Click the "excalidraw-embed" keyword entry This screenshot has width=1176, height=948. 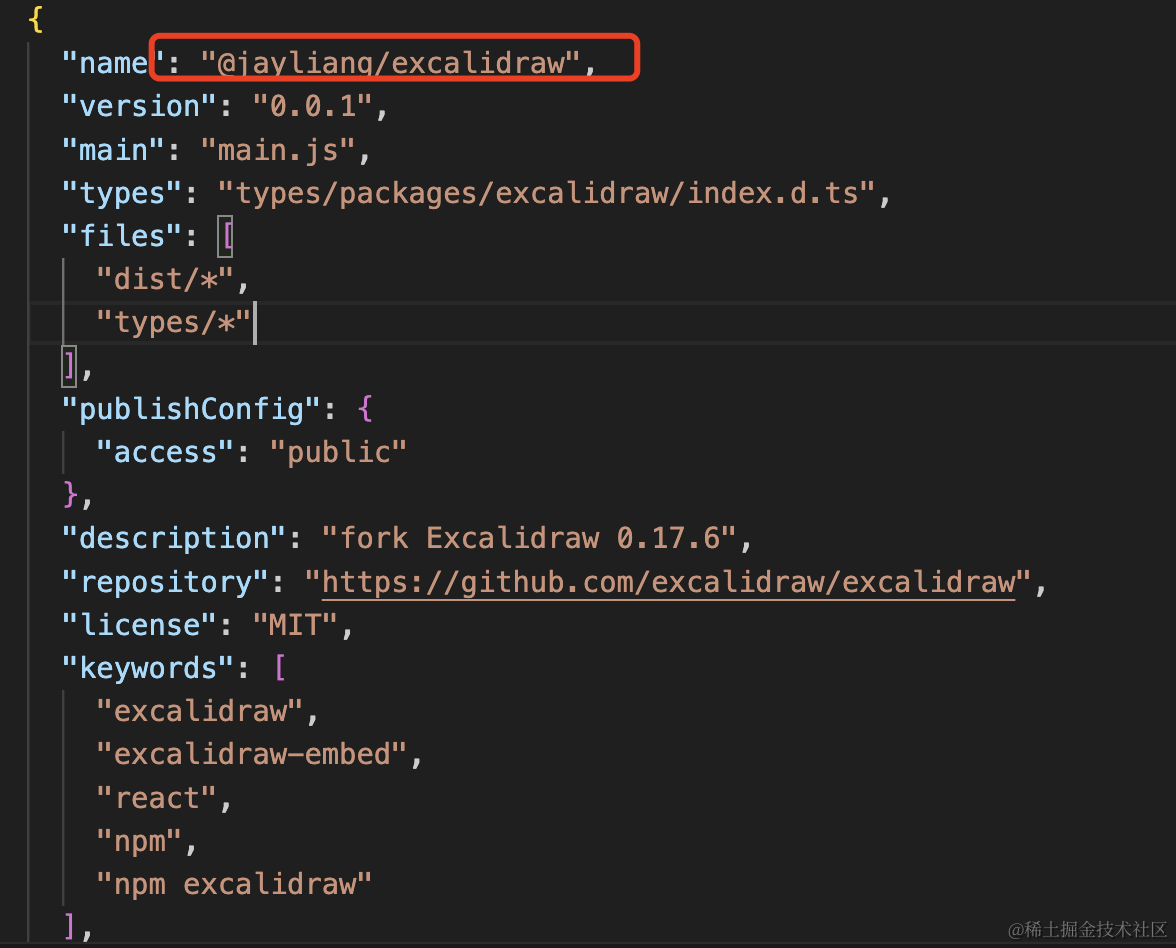pyautogui.click(x=252, y=754)
